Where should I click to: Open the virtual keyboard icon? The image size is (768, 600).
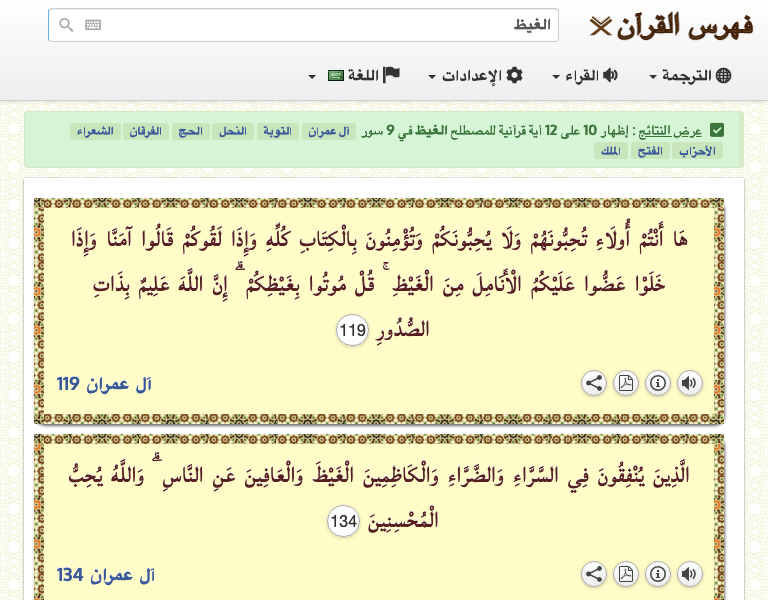[93, 24]
